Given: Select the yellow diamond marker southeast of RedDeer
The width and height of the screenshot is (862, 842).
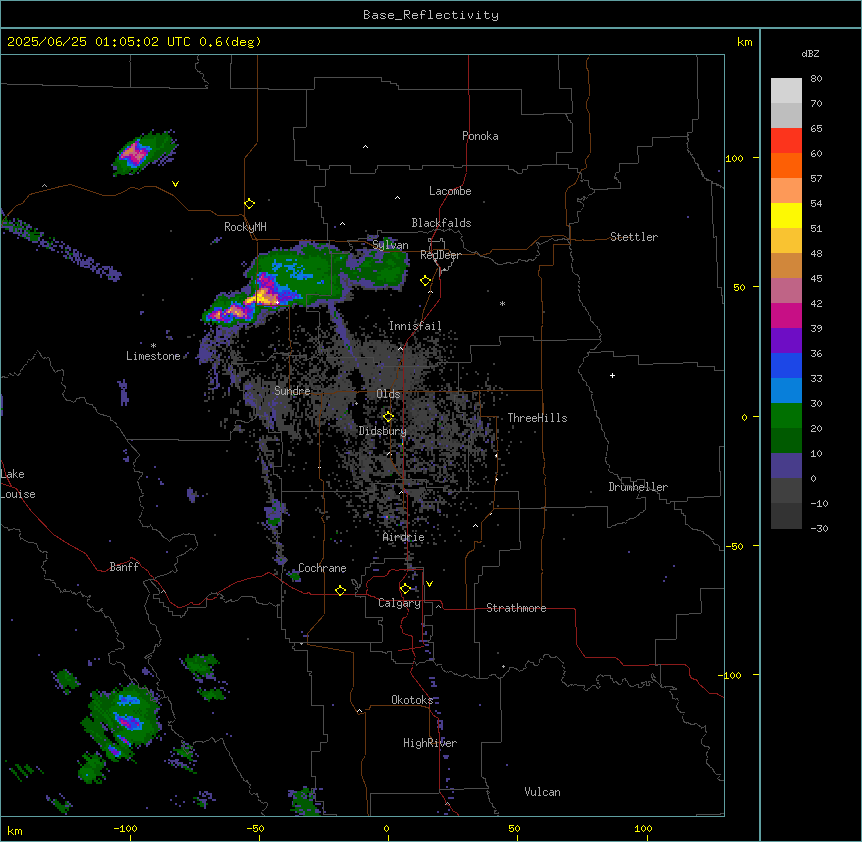Looking at the screenshot, I should coord(425,281).
